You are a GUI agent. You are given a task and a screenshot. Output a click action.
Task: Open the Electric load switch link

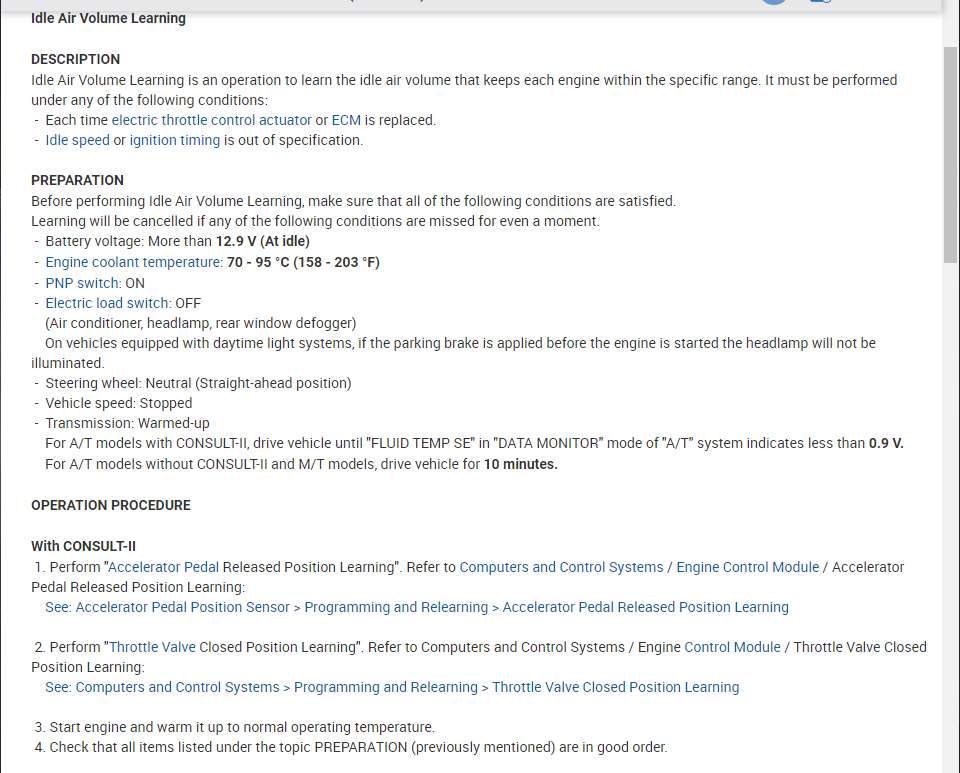pos(108,303)
